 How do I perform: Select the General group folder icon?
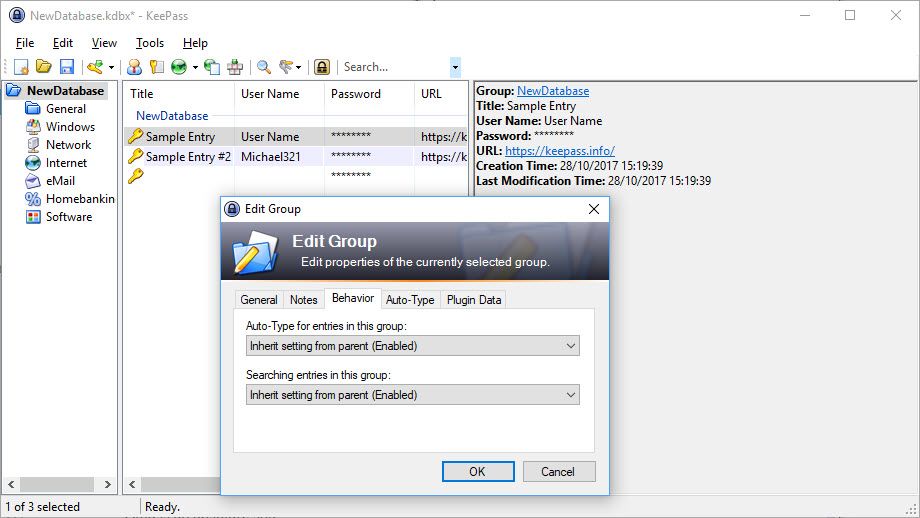pos(33,109)
